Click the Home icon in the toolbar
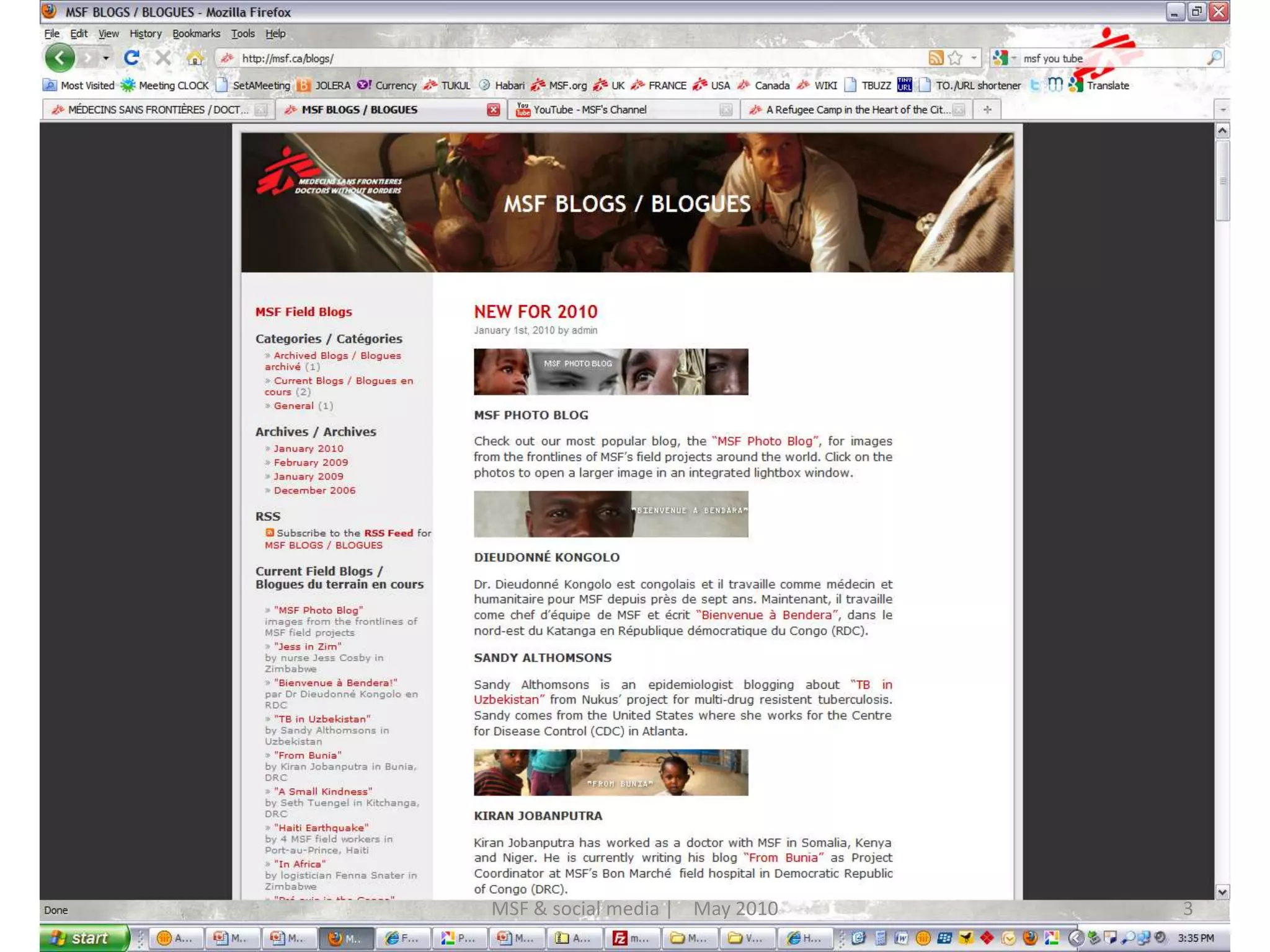The image size is (1270, 952). [195, 58]
